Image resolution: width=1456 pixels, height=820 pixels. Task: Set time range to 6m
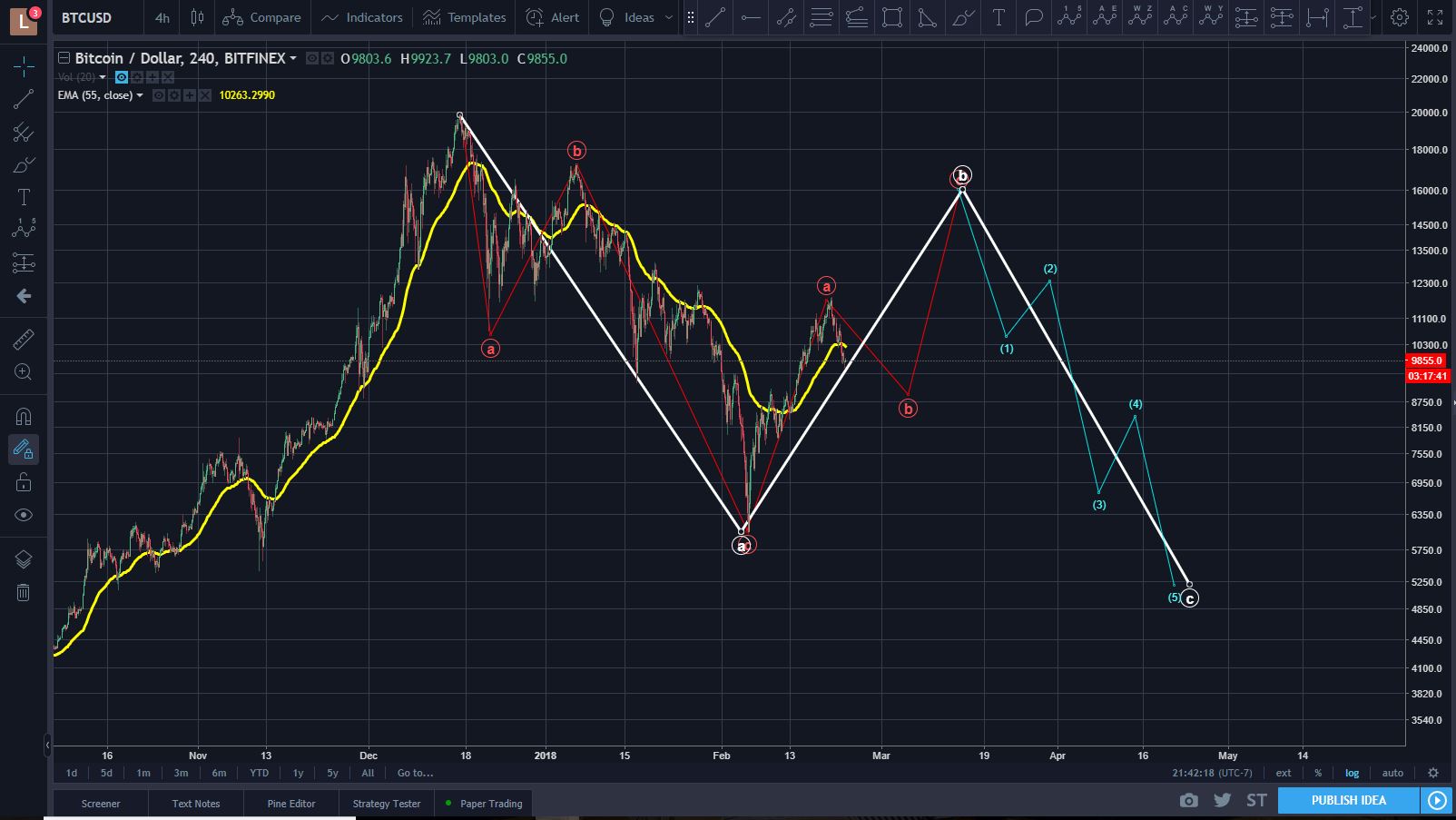click(219, 773)
